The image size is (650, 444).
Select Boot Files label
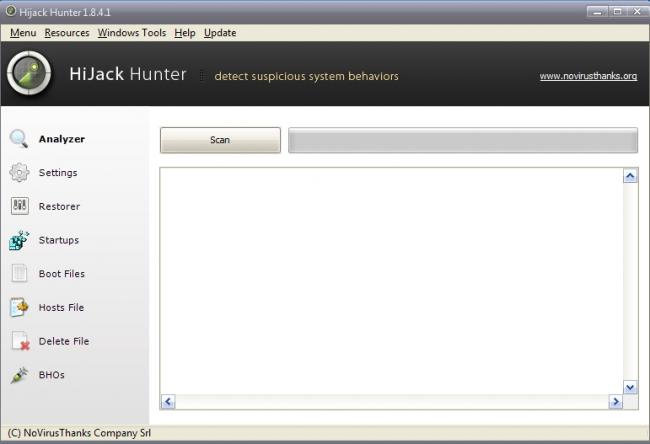62,274
